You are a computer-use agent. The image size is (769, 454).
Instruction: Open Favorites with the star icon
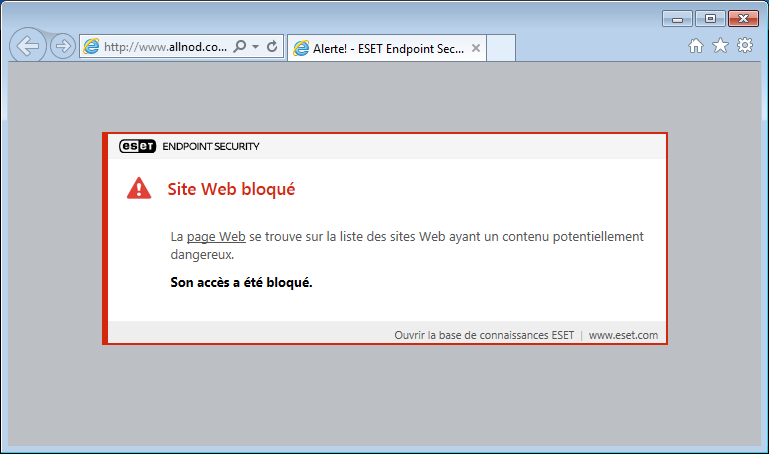click(720, 46)
